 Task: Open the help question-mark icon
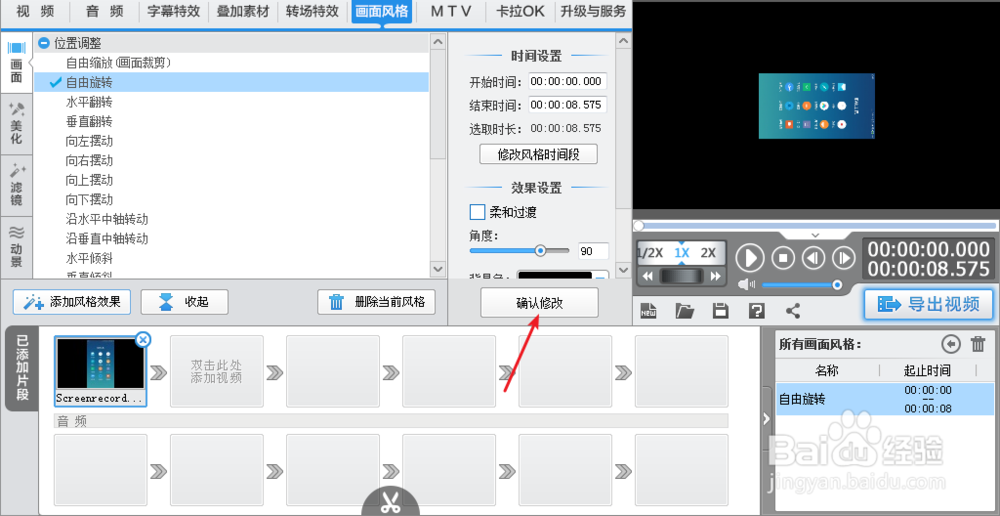(756, 311)
